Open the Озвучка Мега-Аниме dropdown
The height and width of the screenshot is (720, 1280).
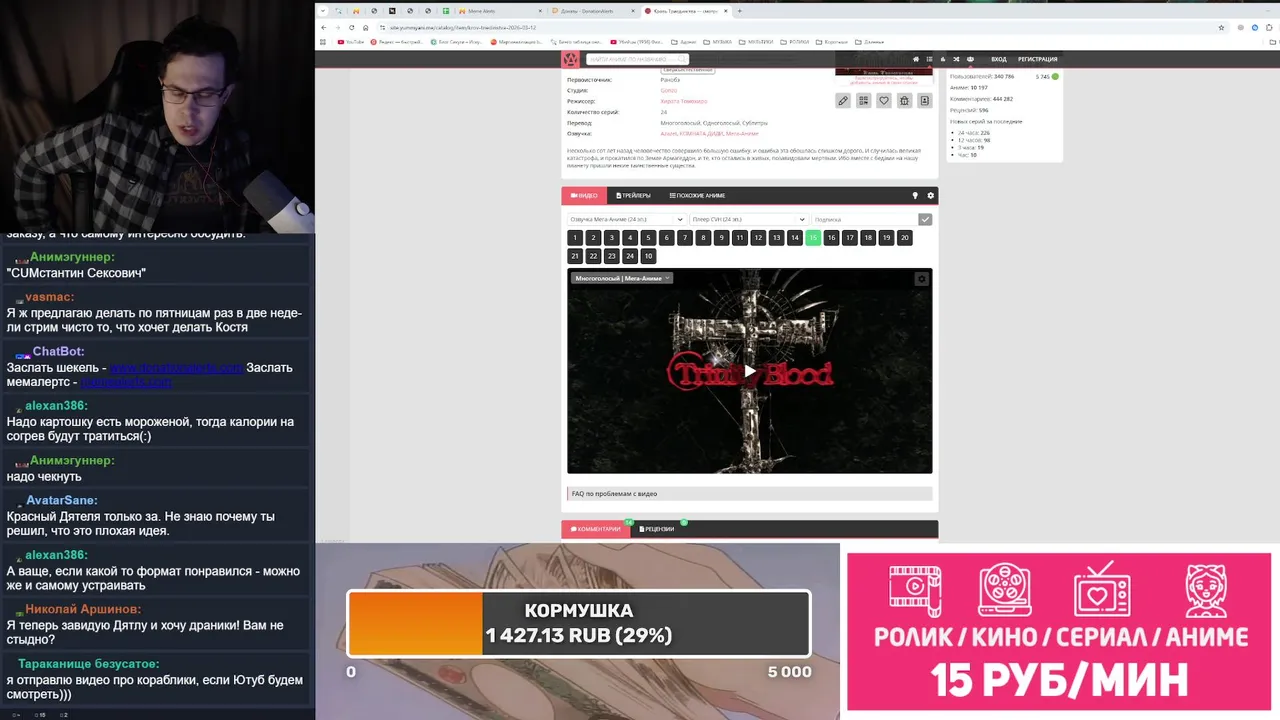click(626, 219)
